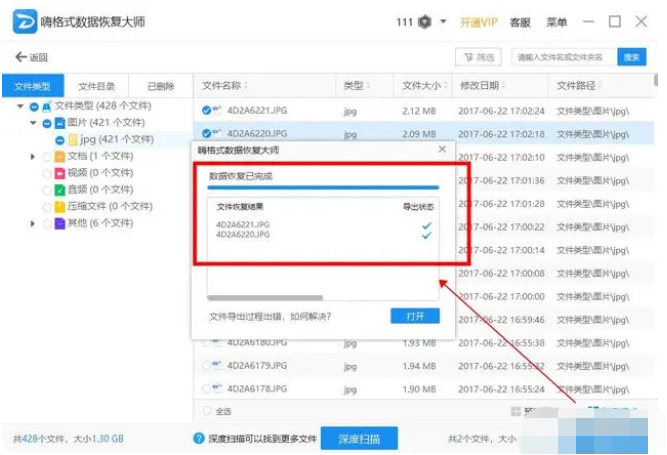
Task: Click the blue 搜索 search button
Action: point(632,57)
